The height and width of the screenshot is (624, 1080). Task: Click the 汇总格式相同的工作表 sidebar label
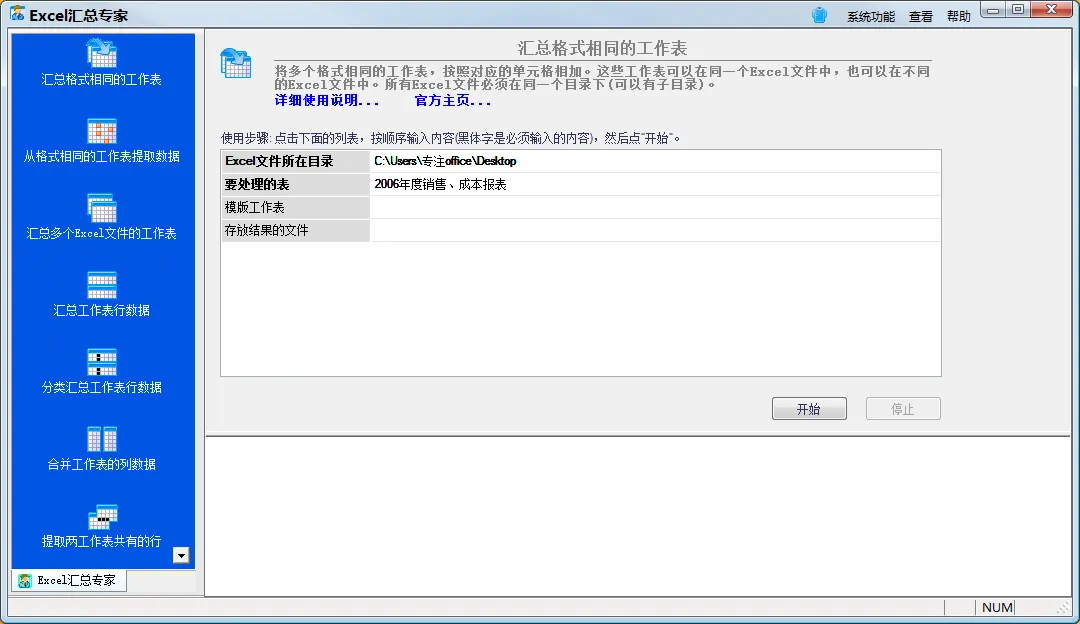pos(101,79)
